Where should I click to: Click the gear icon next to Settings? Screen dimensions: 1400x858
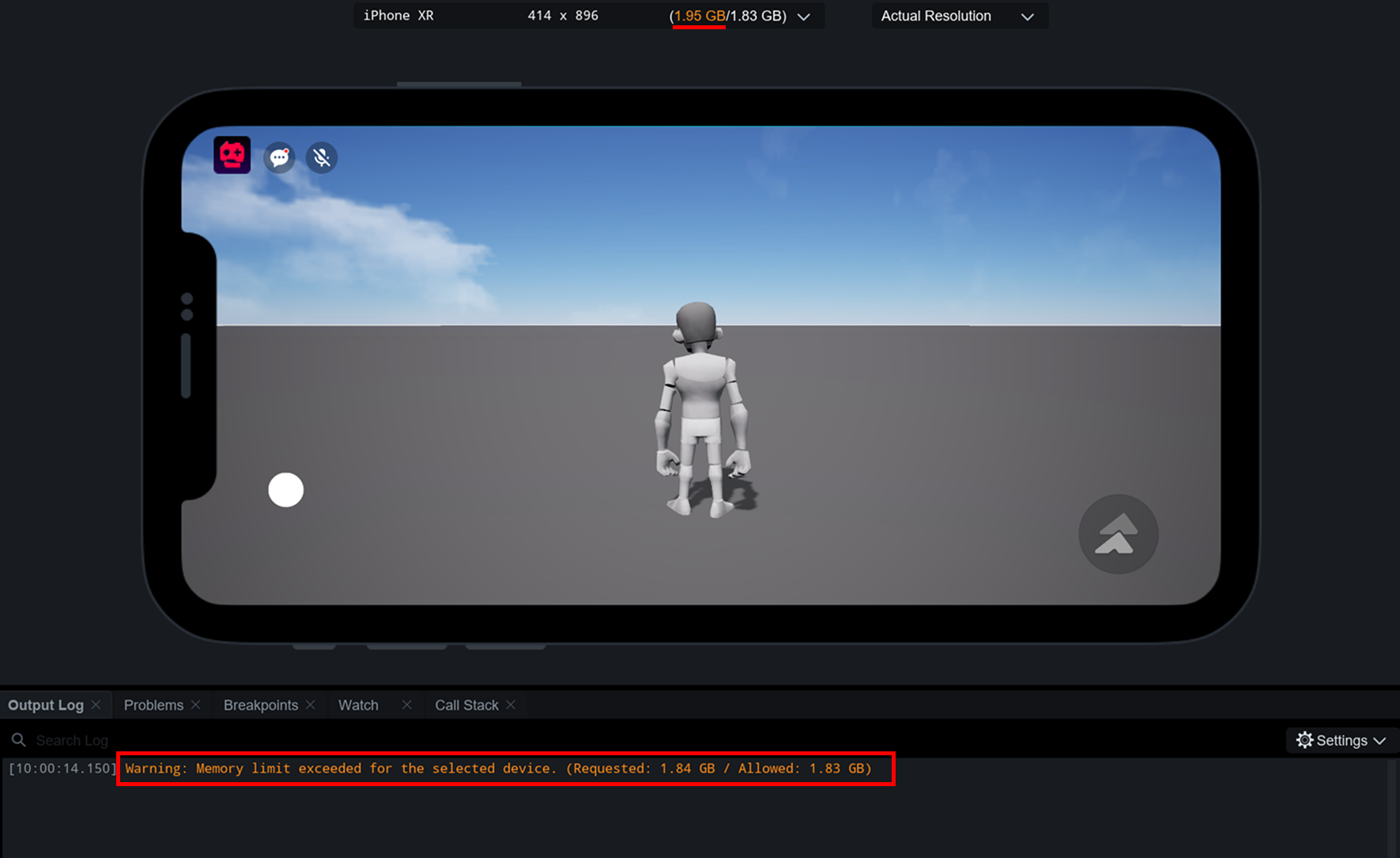tap(1304, 740)
